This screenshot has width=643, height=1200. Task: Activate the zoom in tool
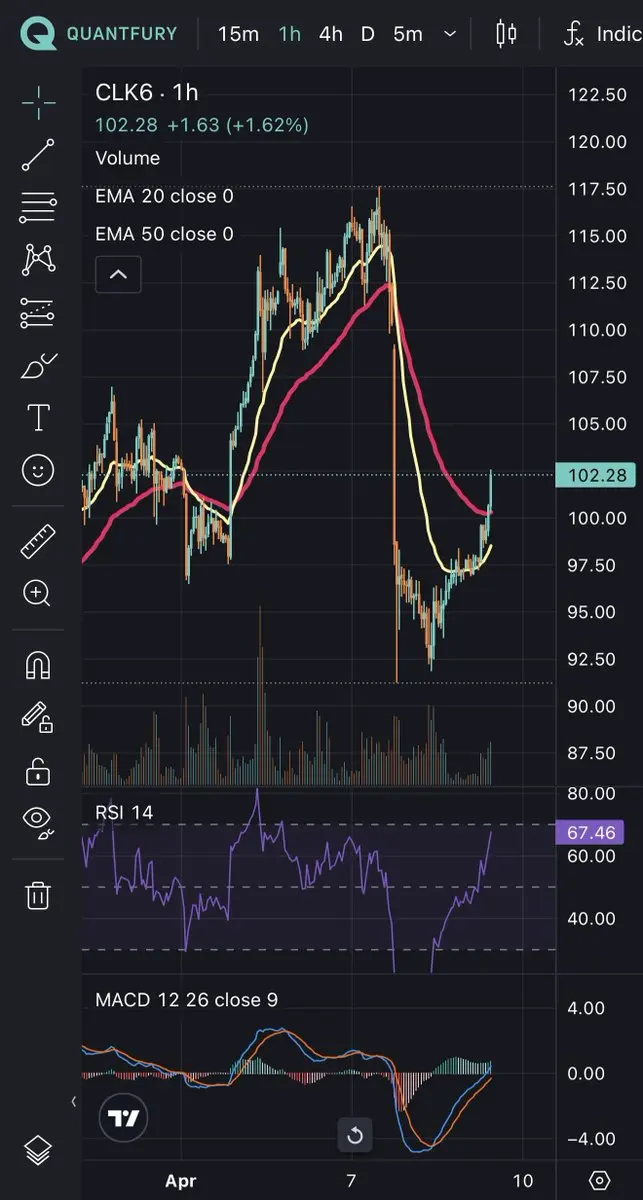(x=38, y=594)
